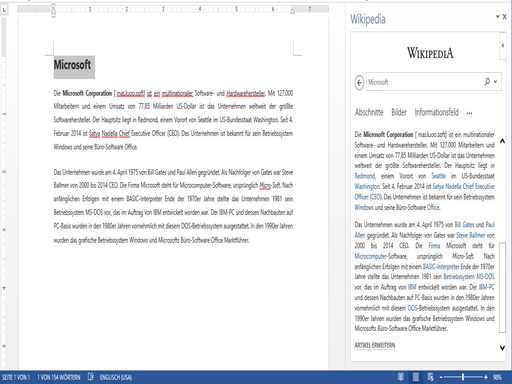Click the tab selector at ruler's left end

4,10
